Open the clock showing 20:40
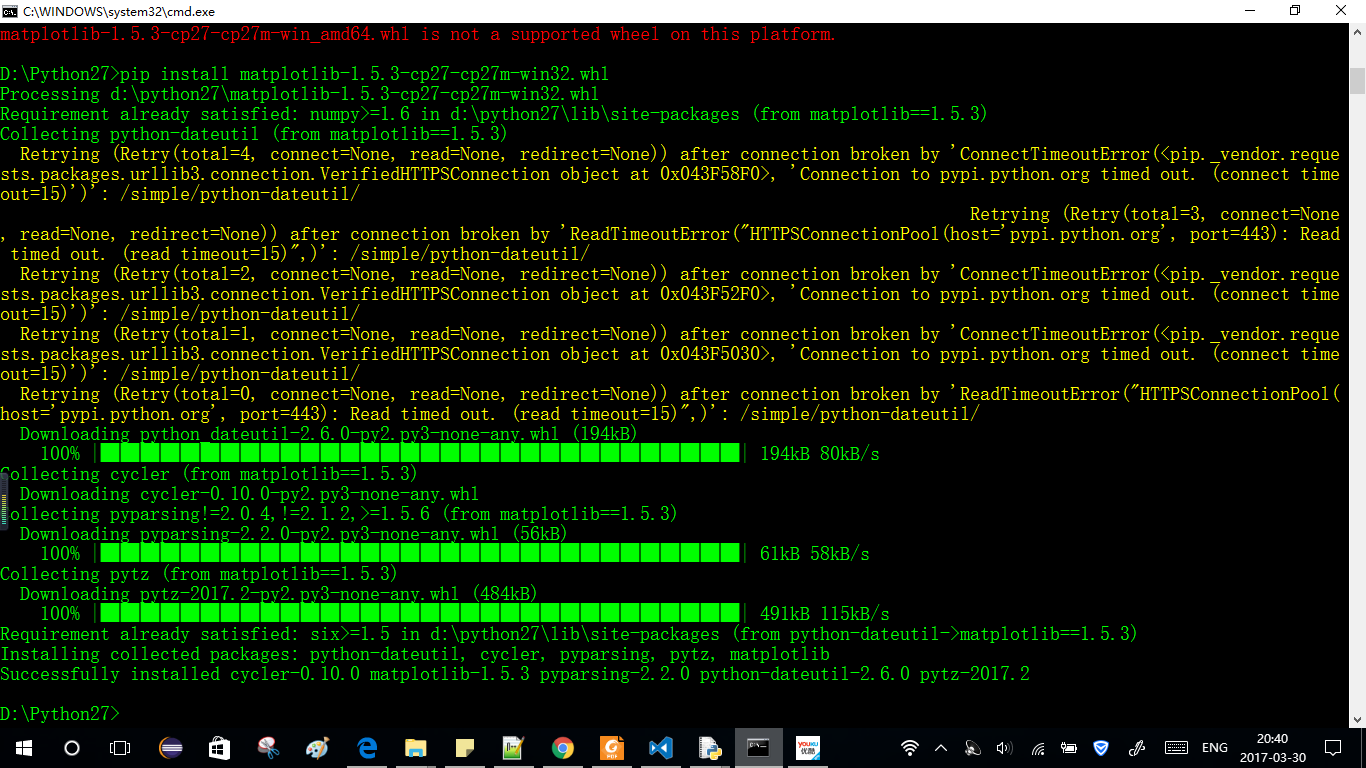1366x768 pixels. (x=1273, y=748)
